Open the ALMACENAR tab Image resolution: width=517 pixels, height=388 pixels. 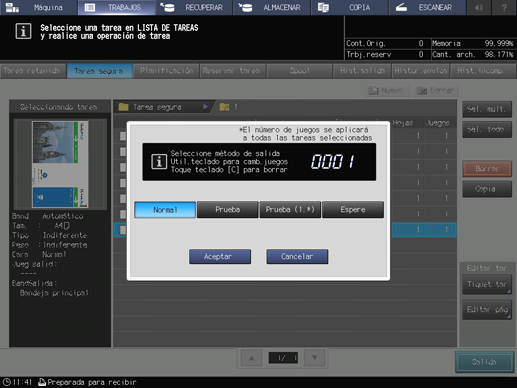[x=272, y=7]
